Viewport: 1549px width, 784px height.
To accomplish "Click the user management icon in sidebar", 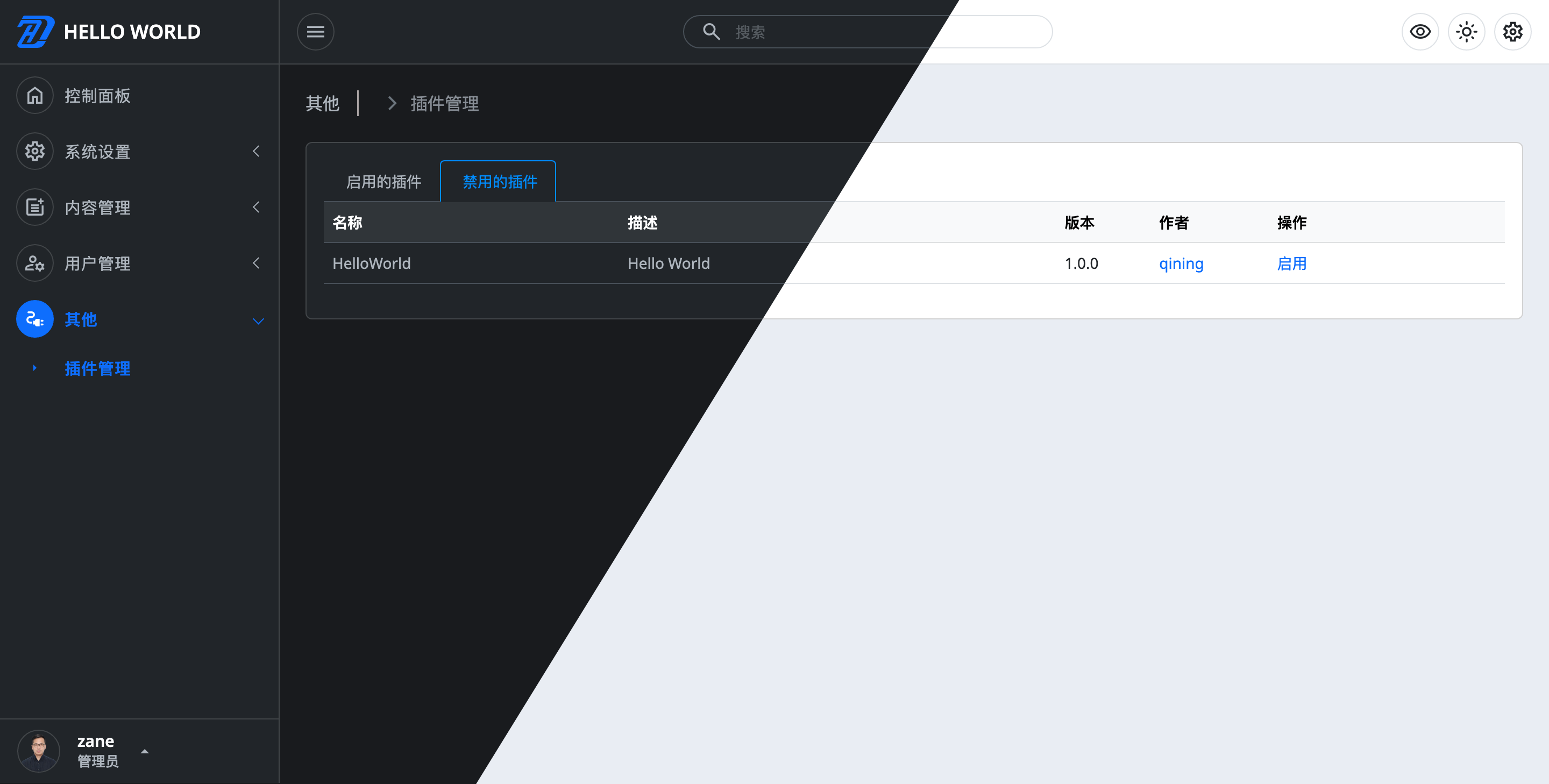I will (34, 263).
